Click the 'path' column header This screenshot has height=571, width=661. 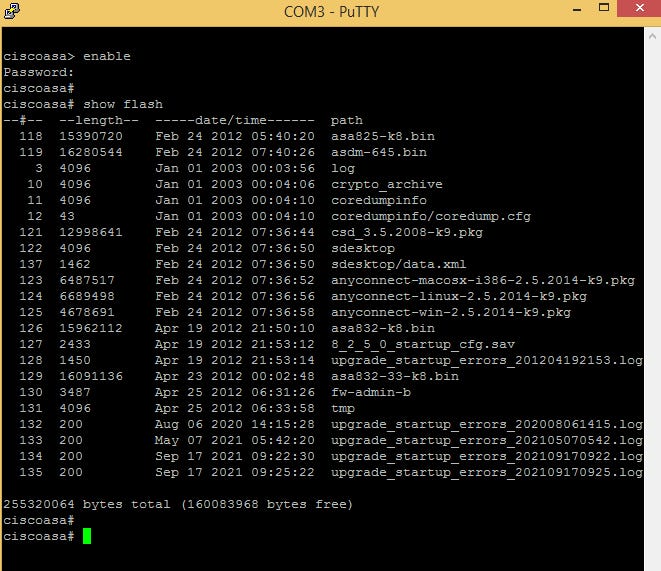pos(347,121)
